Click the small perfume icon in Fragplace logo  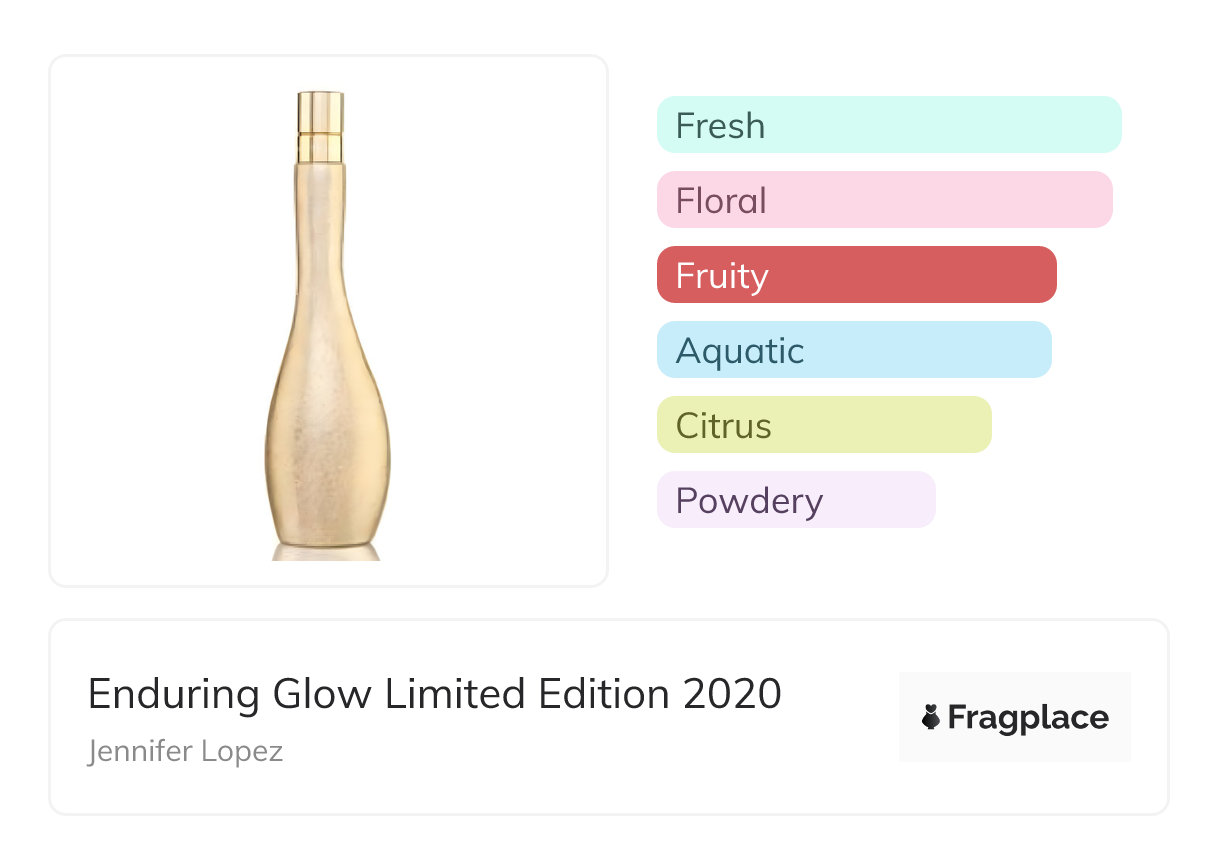[x=931, y=718]
